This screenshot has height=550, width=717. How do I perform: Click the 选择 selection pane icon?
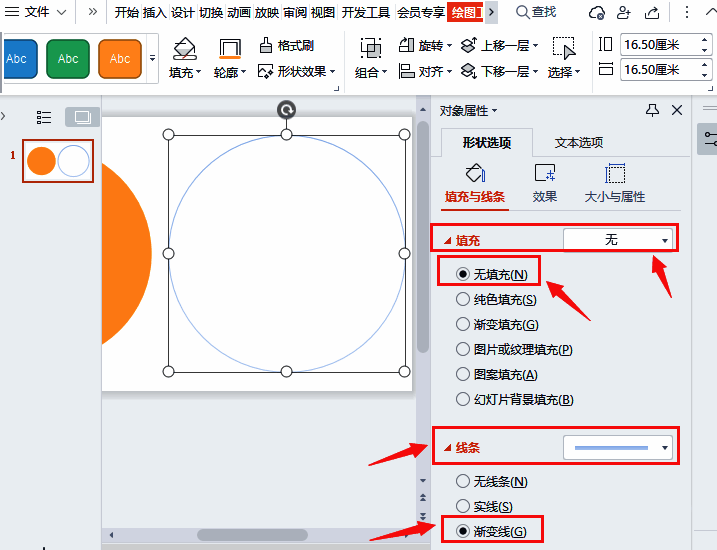pyautogui.click(x=564, y=48)
